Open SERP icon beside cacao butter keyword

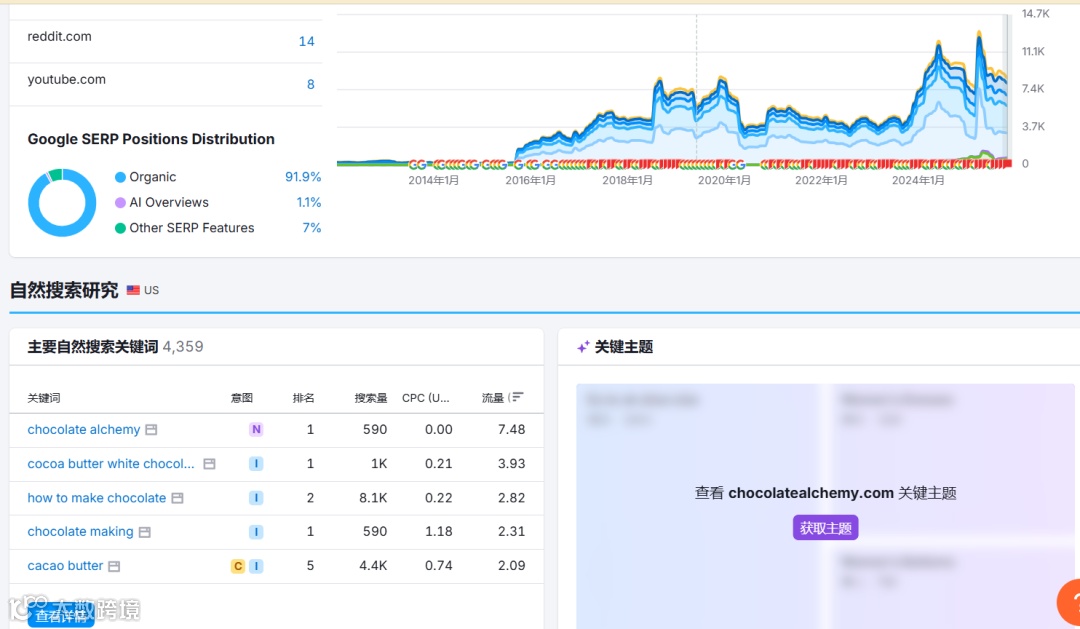(114, 566)
